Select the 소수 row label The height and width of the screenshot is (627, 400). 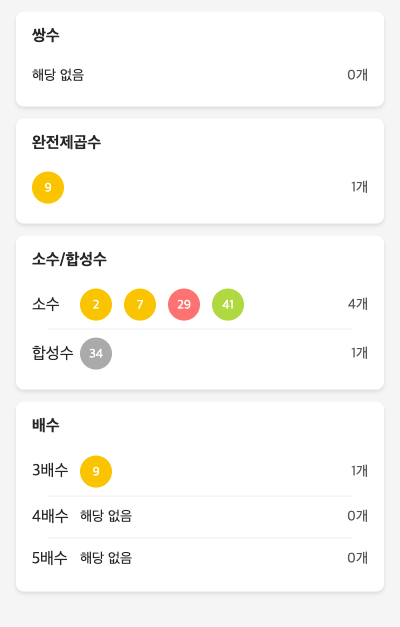click(x=46, y=304)
